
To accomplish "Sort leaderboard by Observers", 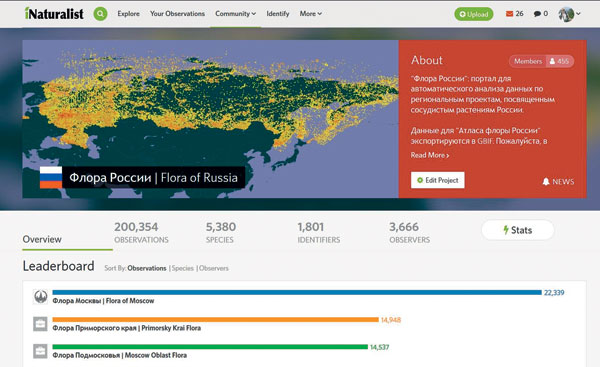I will pyautogui.click(x=214, y=268).
